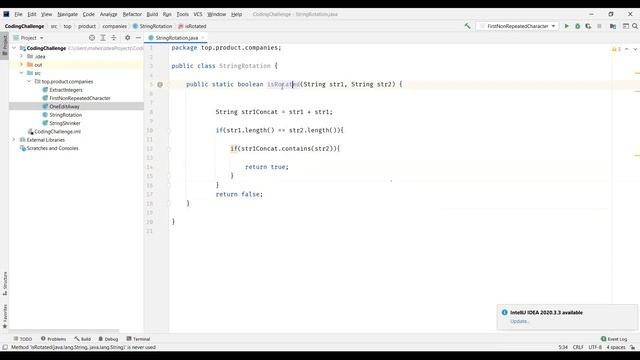Next highlighted error down arrow in editor
Viewport: 640px width, 360px height.
(x=635, y=49)
